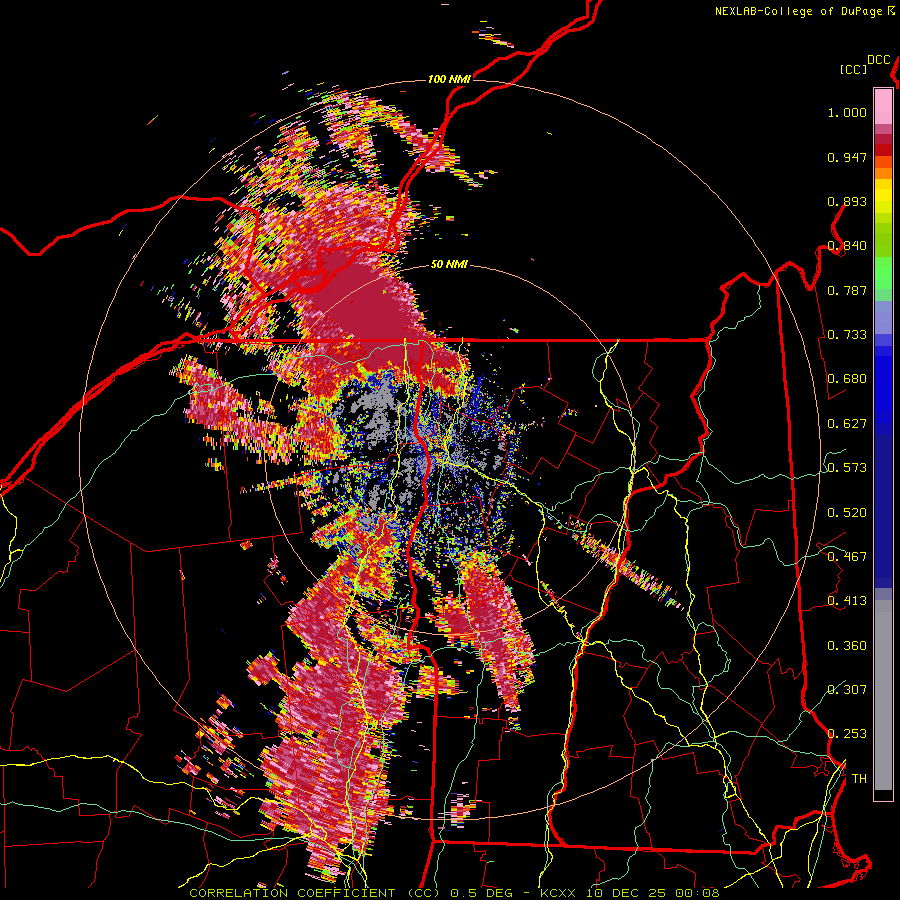Viewport: 900px width, 900px height.
Task: Click the 0.840 color scale value
Action: pos(847,246)
